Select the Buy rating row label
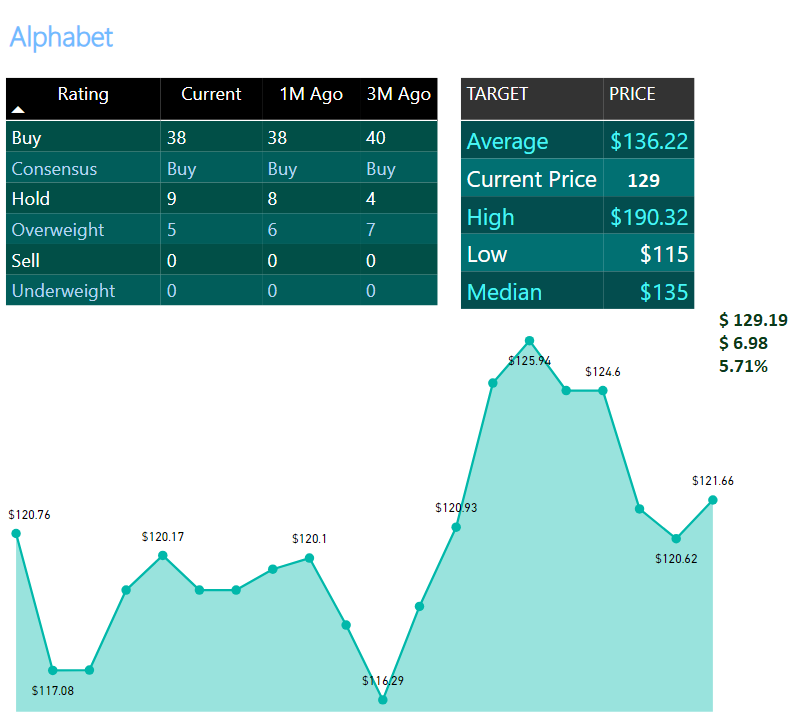Image resolution: width=791 pixels, height=724 pixels. (26, 138)
